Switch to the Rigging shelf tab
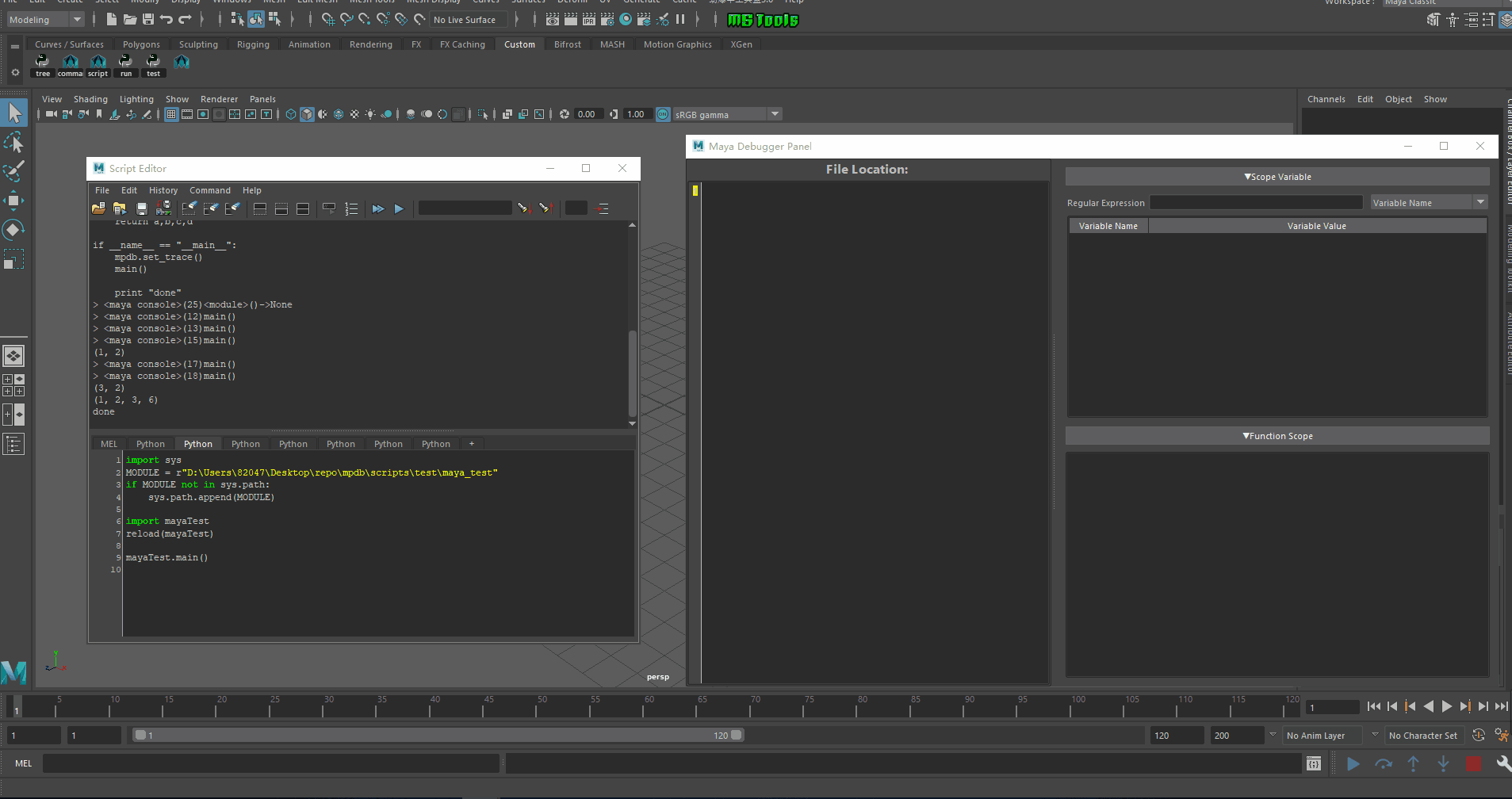 click(x=253, y=44)
